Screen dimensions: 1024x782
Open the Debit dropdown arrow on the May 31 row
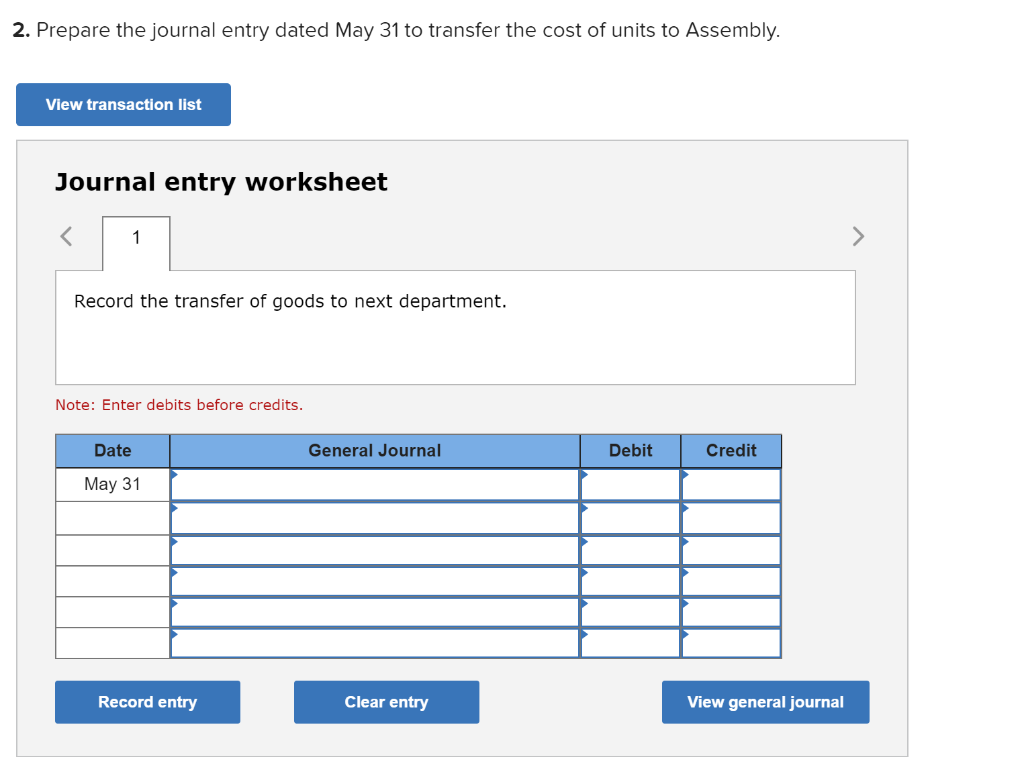click(584, 477)
